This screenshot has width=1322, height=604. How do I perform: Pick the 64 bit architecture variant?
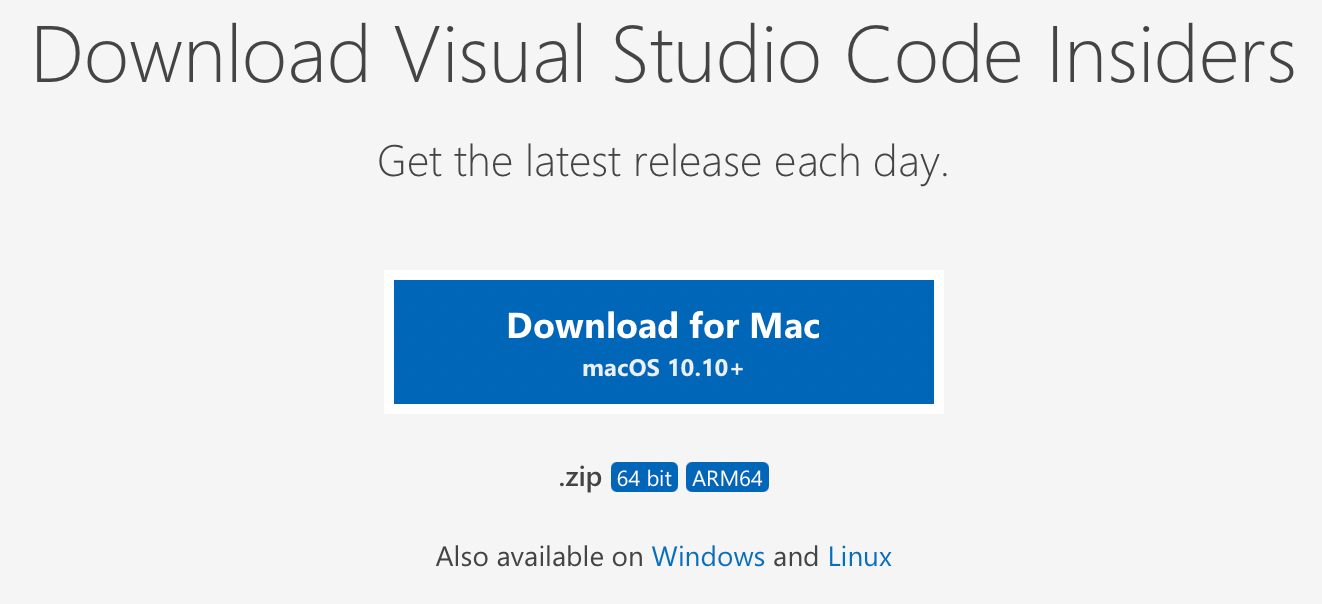tap(643, 477)
